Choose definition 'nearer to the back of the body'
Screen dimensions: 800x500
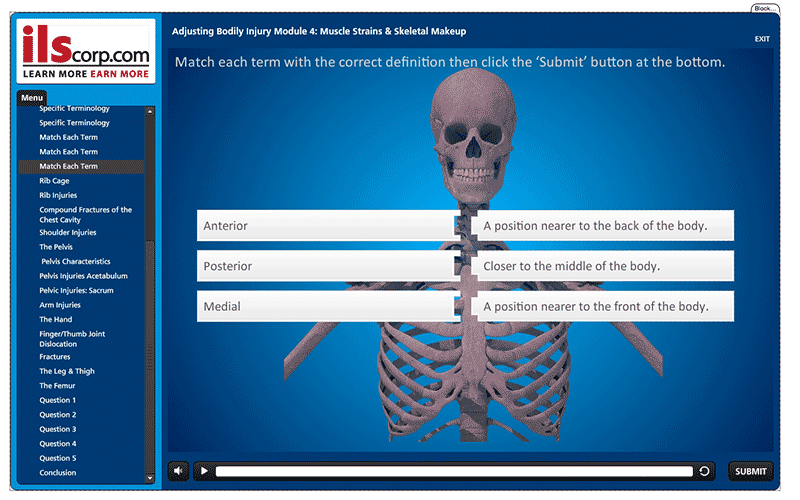(603, 226)
